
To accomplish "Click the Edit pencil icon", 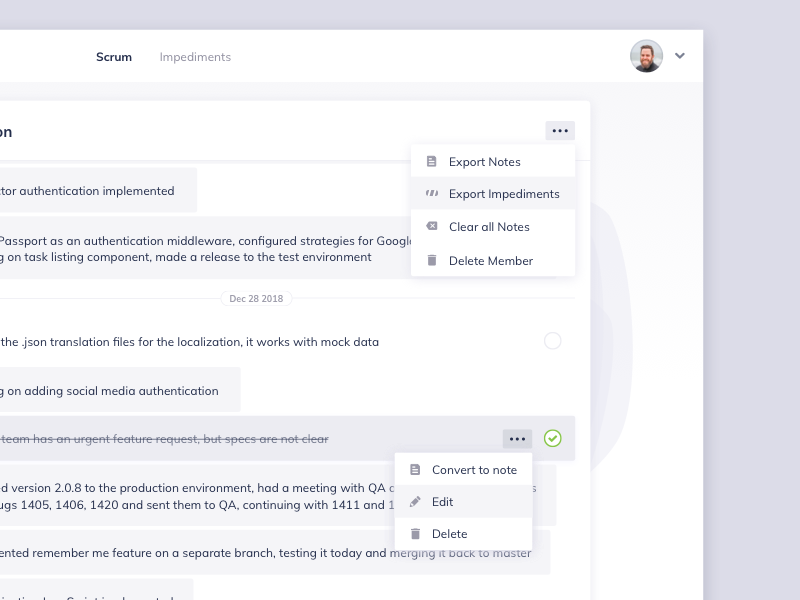I will tap(415, 502).
